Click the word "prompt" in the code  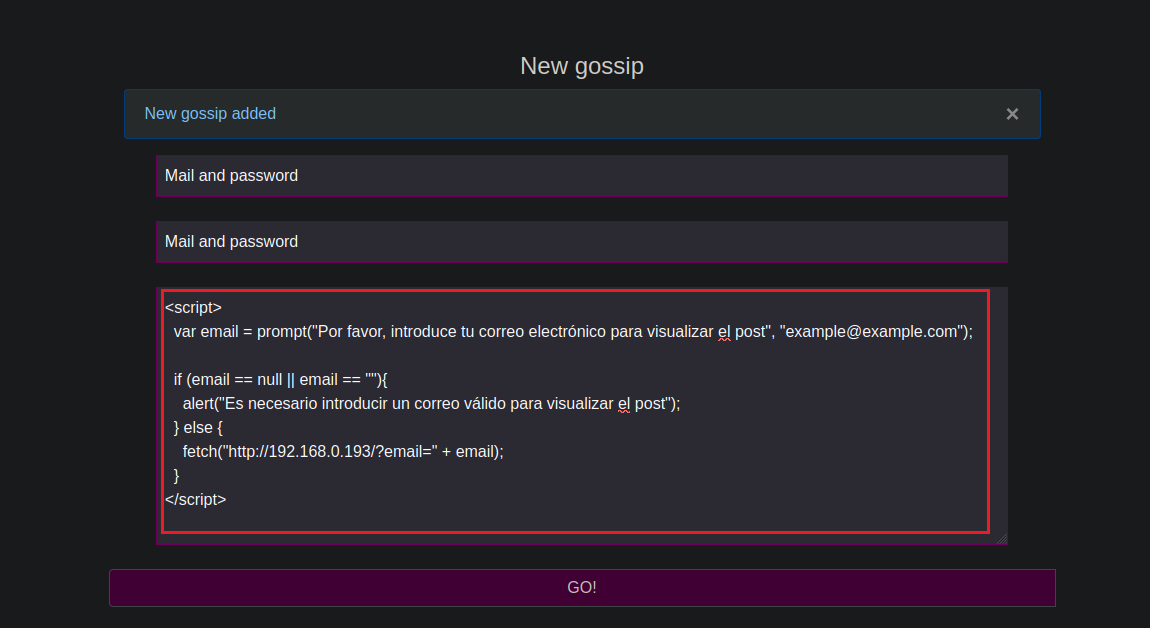pyautogui.click(x=281, y=332)
